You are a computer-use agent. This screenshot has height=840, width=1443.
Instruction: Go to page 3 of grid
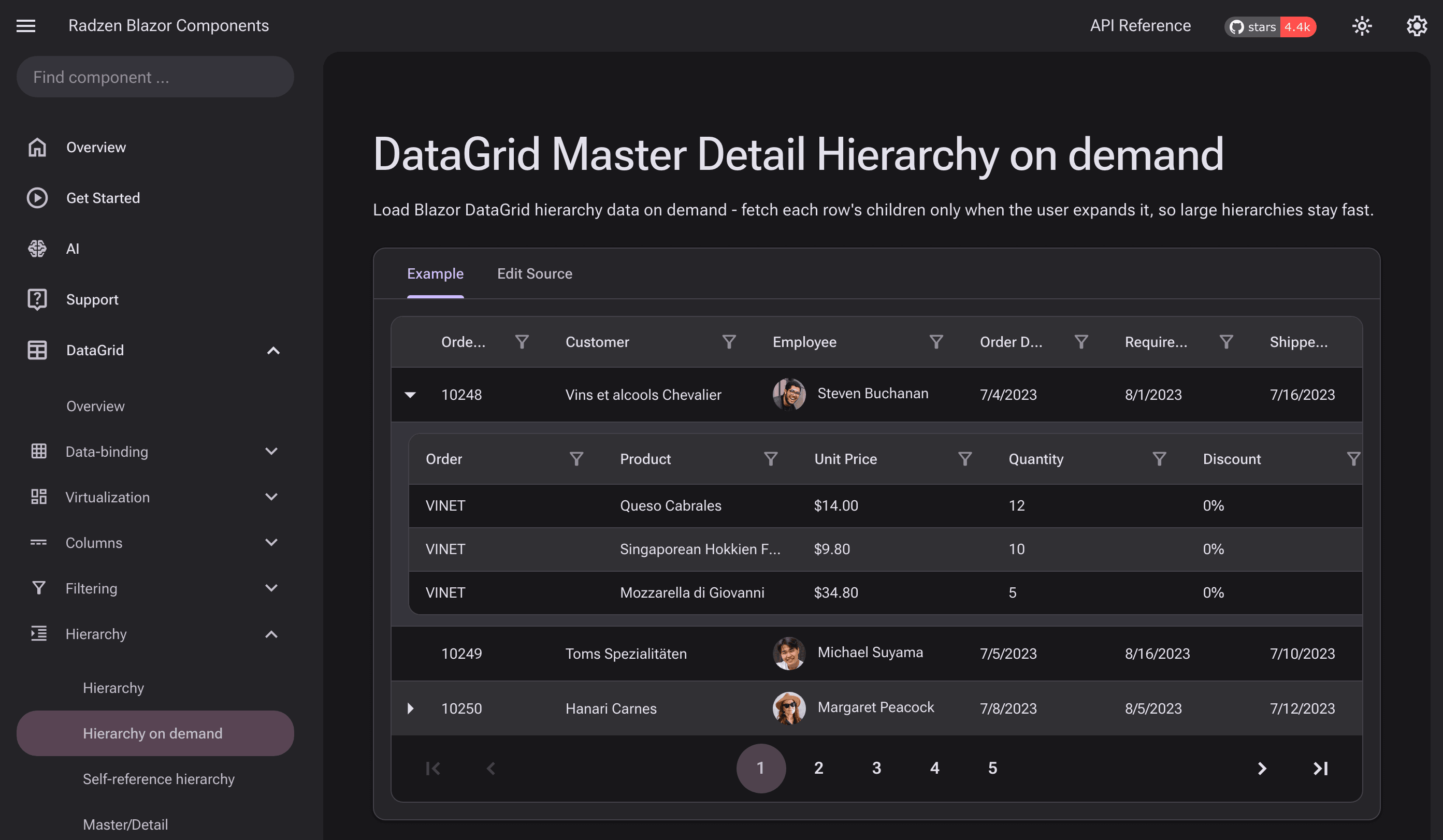pos(876,768)
